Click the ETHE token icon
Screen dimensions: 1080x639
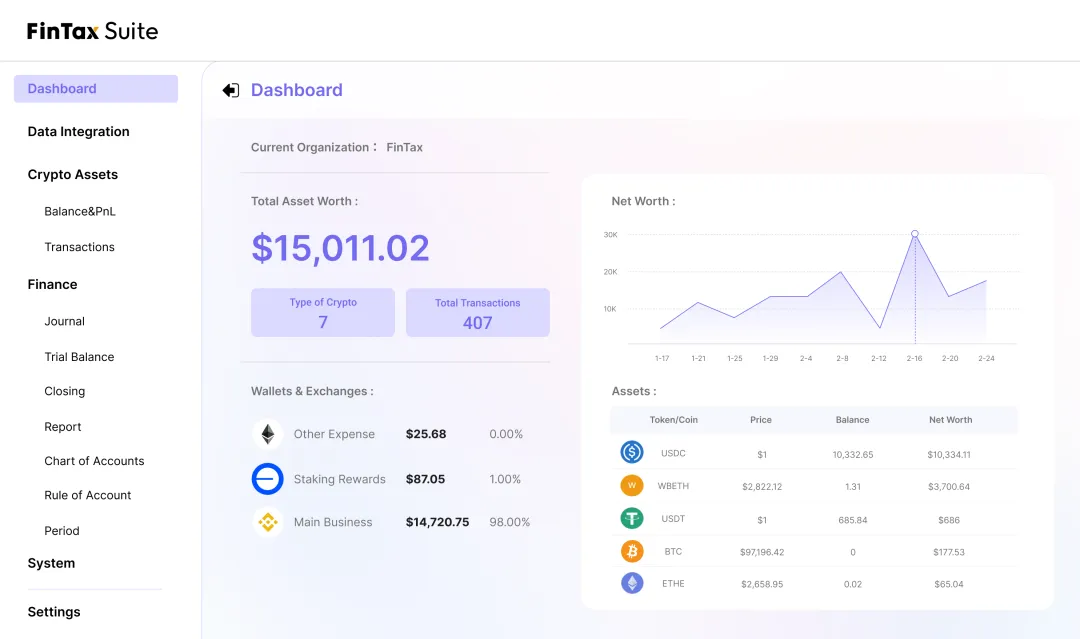click(632, 583)
